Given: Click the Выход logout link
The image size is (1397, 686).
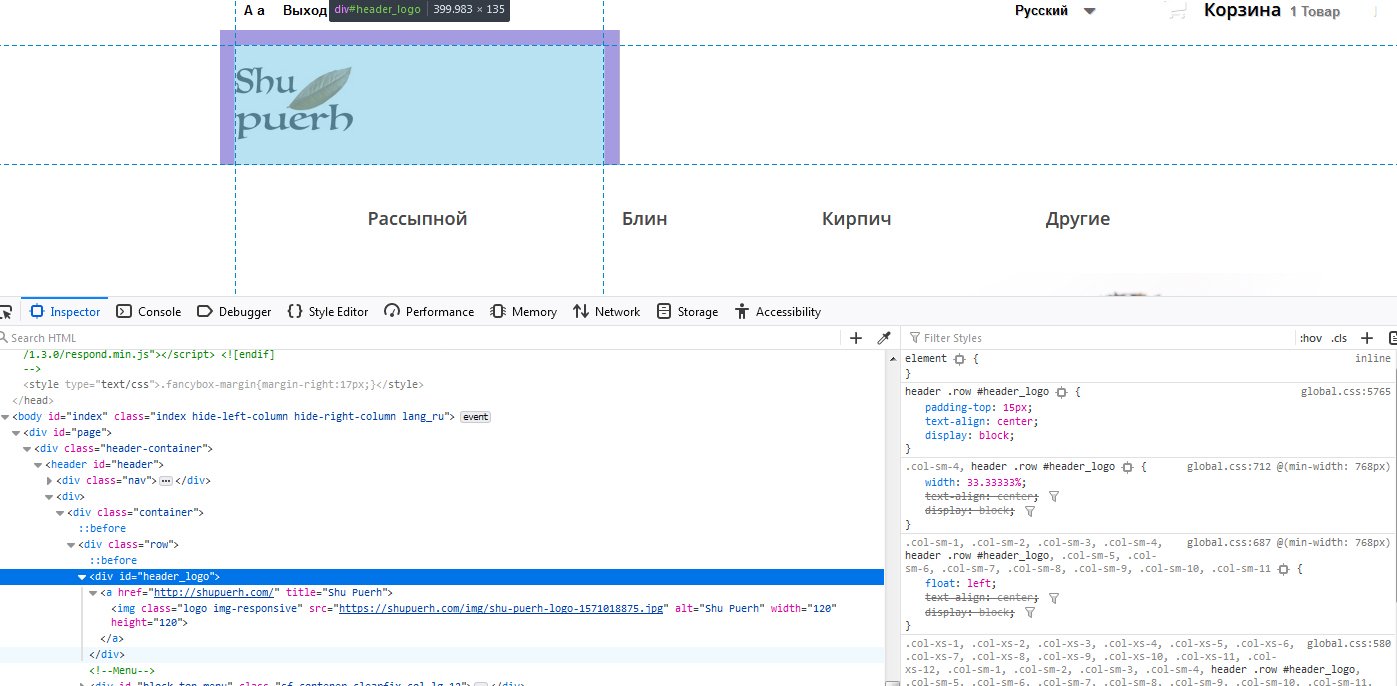Looking at the screenshot, I should tap(305, 11).
